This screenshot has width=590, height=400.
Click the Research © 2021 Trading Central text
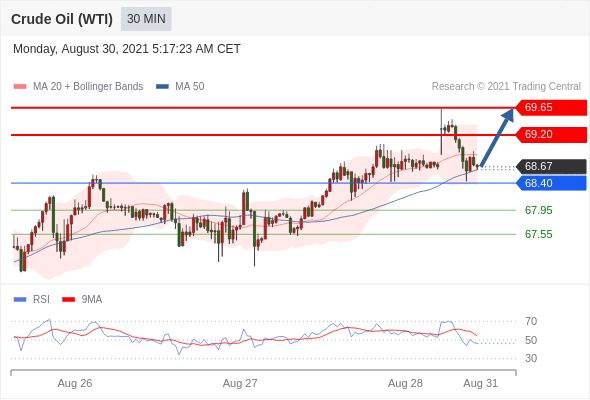coord(506,87)
